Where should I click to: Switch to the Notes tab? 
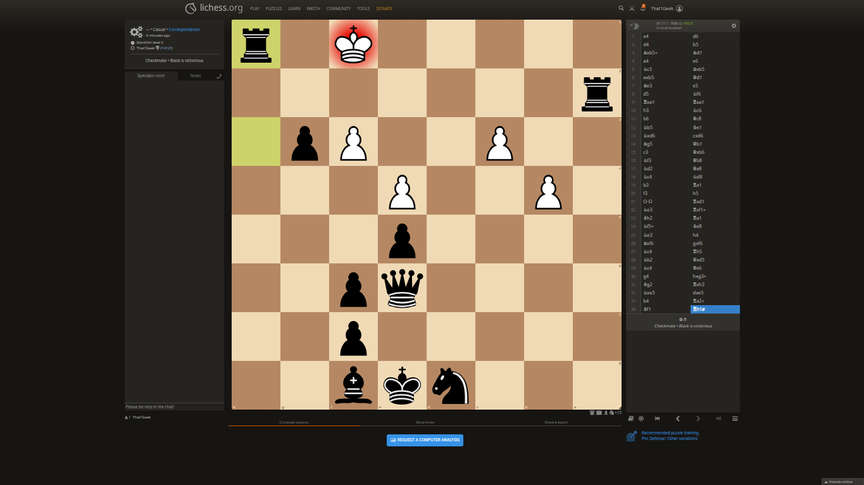point(196,75)
